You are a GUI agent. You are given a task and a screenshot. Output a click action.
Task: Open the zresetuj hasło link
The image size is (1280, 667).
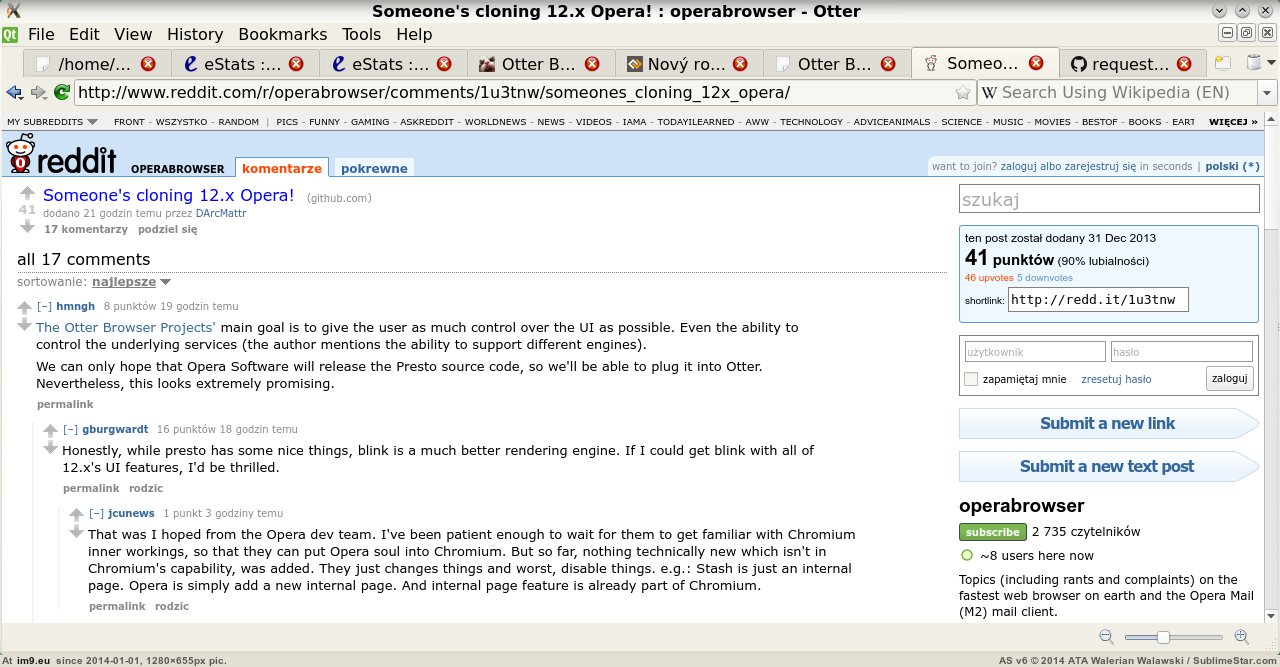pos(1116,379)
